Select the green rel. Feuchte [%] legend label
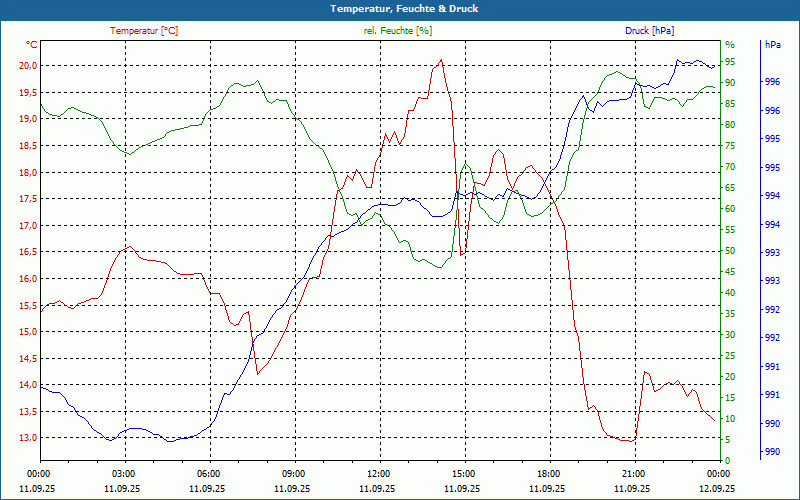This screenshot has width=800, height=500. pos(398,31)
